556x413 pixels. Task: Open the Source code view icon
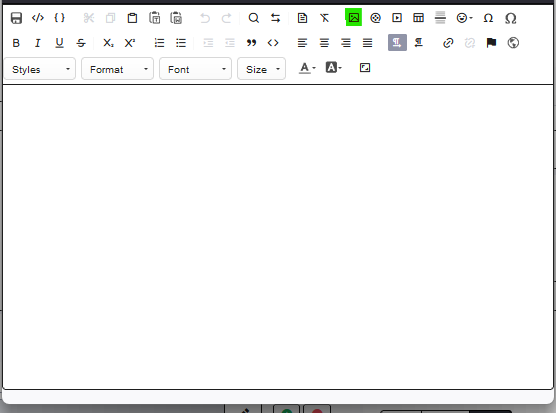(x=38, y=18)
